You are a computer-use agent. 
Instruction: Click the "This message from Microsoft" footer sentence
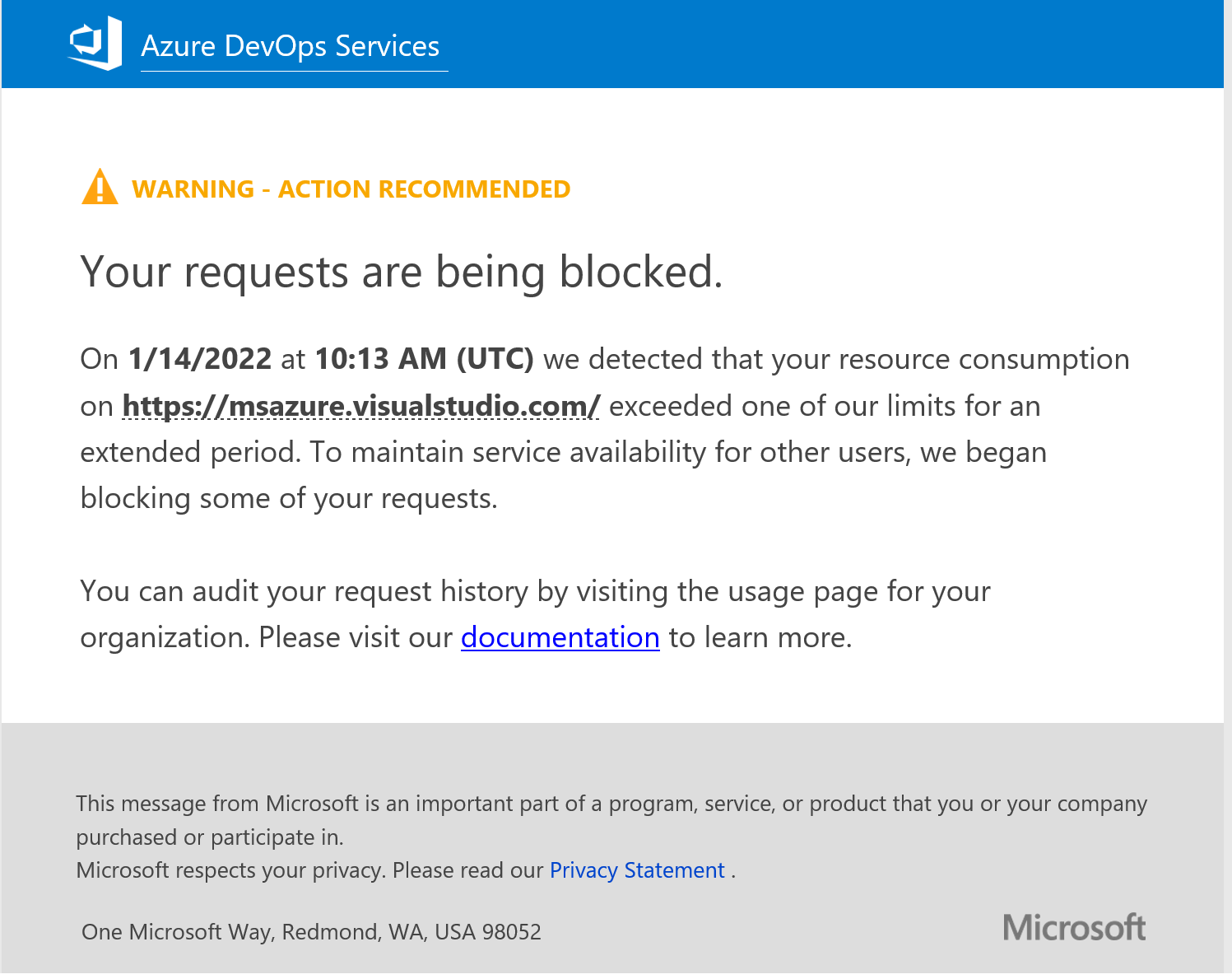(611, 804)
